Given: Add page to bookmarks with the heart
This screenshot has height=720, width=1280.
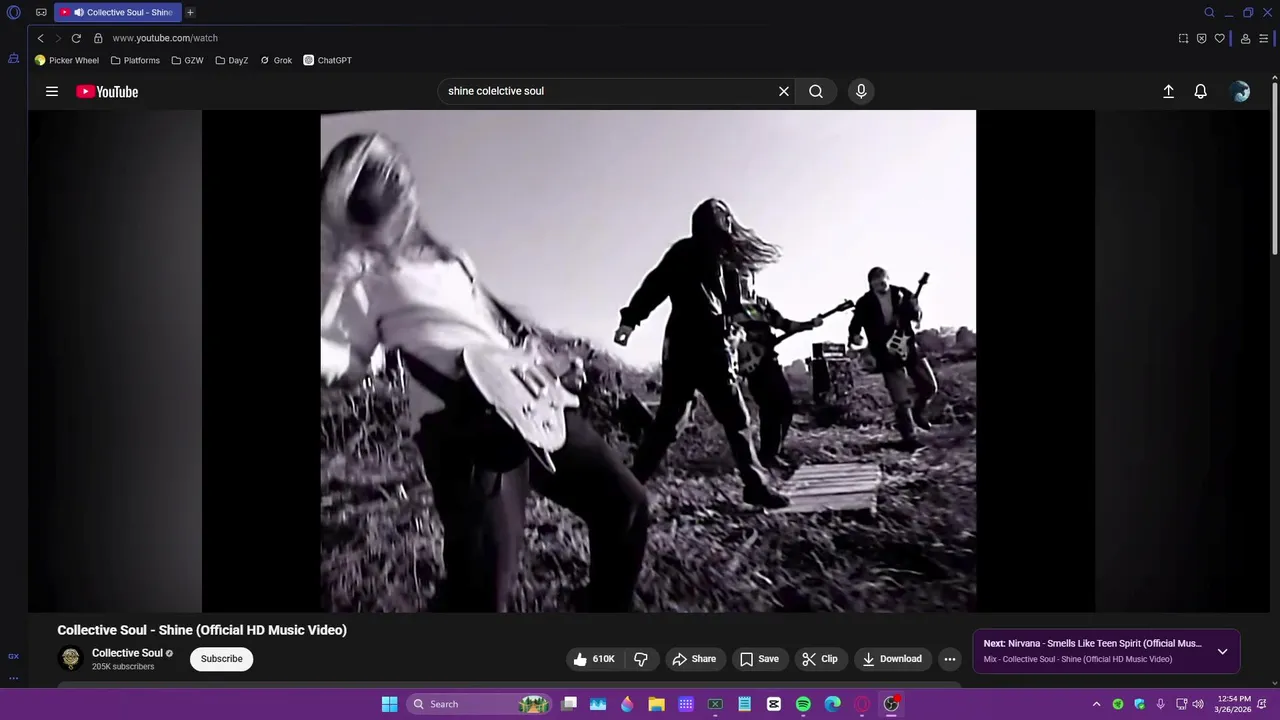Looking at the screenshot, I should (1219, 38).
